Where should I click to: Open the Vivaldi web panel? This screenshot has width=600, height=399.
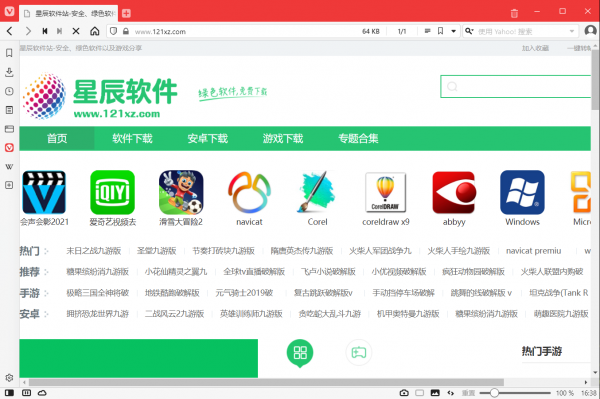pos(9,148)
